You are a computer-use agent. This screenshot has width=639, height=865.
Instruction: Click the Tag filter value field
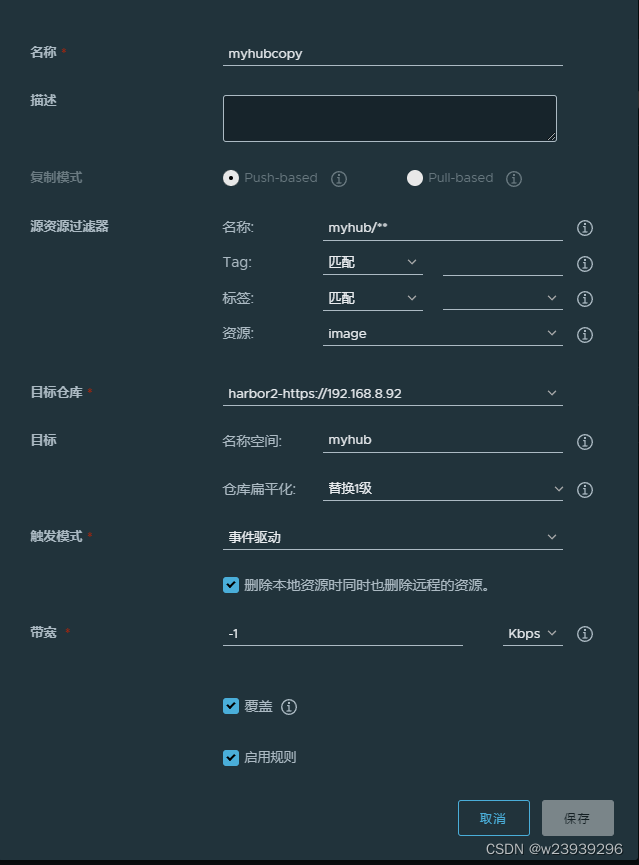[x=503, y=263]
